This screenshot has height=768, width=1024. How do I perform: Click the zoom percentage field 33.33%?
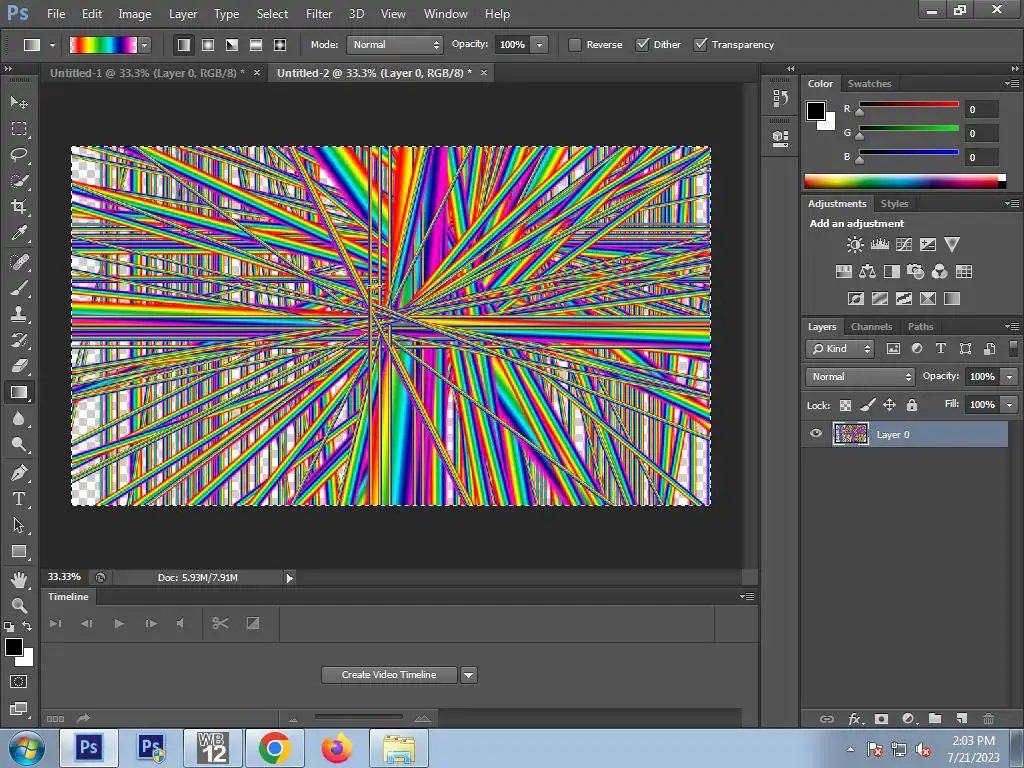coord(64,577)
